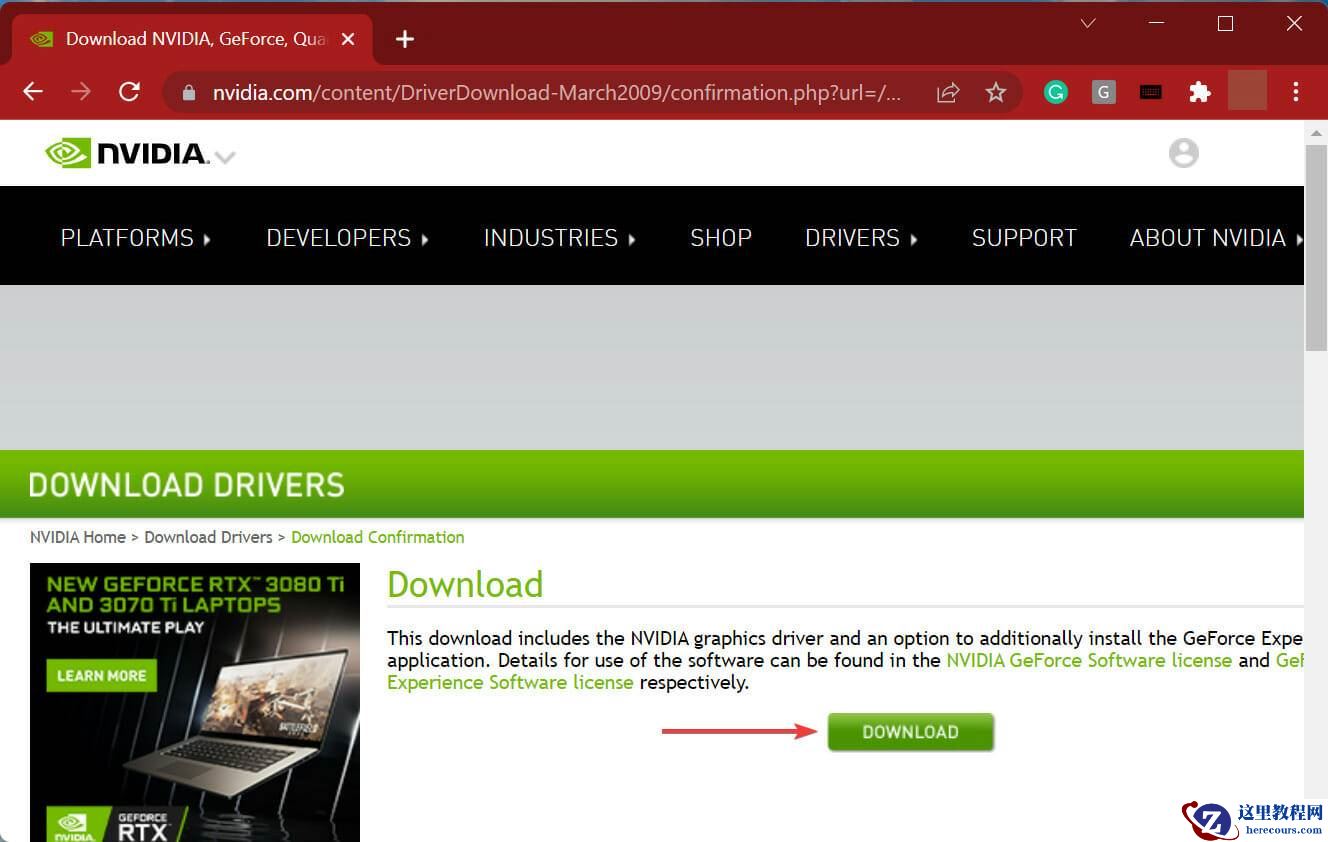Open the GeForce RTX laptop ad image
Screen dimensions: 1328x842
pyautogui.click(x=195, y=702)
